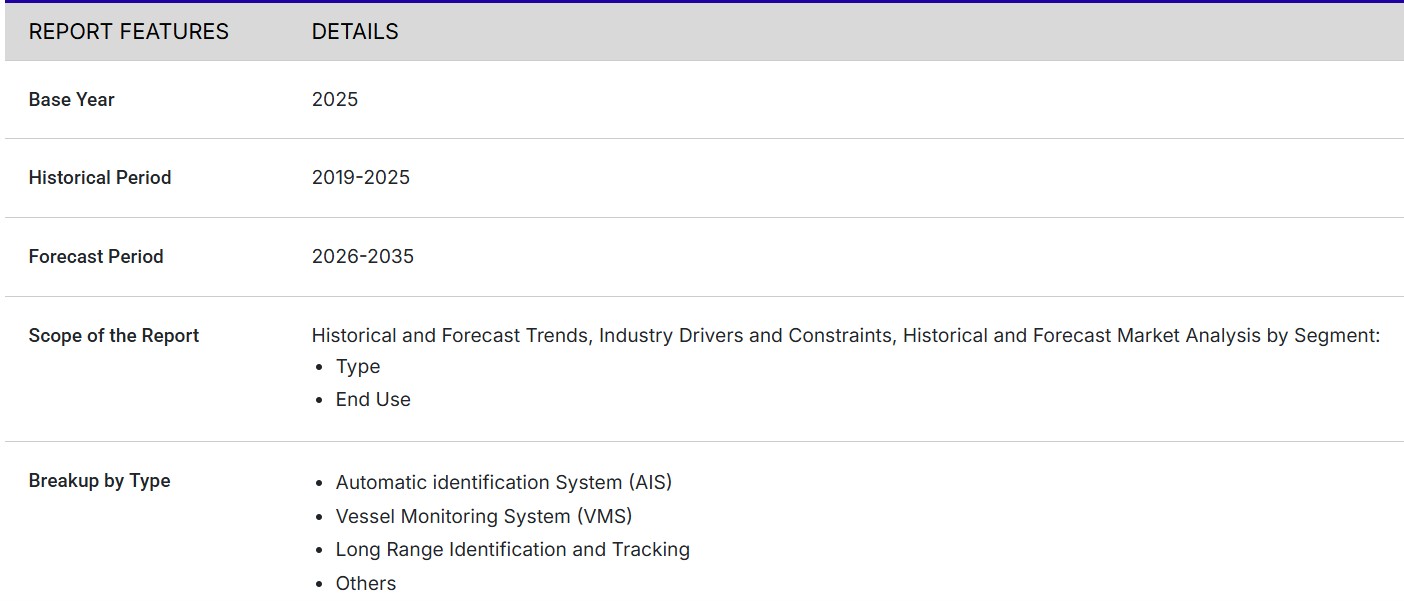Viewport: 1404px width, 601px height.
Task: Select the Breakup by Type row label
Action: (x=99, y=481)
